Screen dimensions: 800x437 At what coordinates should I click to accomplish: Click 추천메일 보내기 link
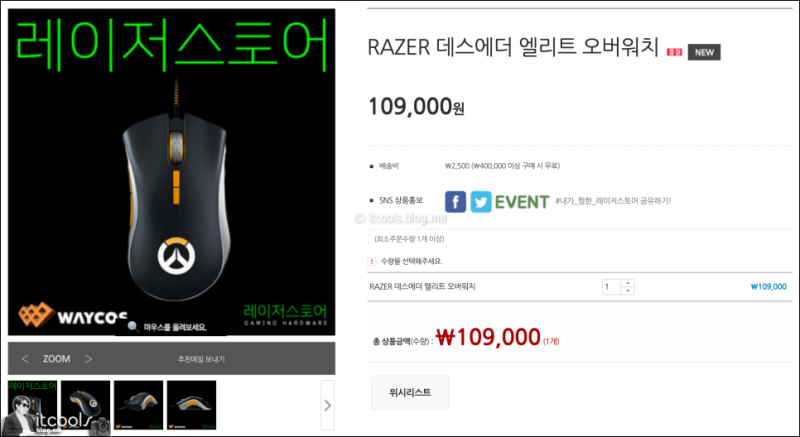(201, 359)
